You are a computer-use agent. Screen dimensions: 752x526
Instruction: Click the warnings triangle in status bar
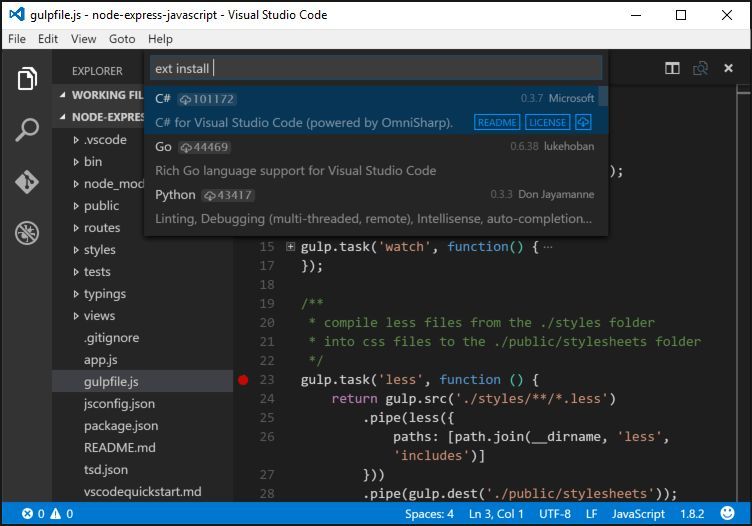click(56, 514)
